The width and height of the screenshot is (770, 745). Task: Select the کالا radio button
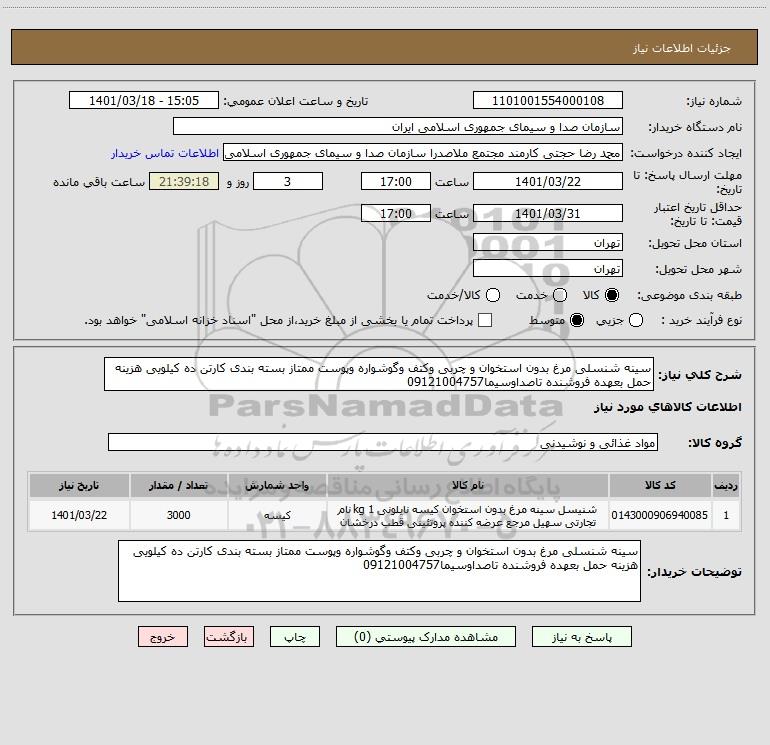tap(612, 295)
